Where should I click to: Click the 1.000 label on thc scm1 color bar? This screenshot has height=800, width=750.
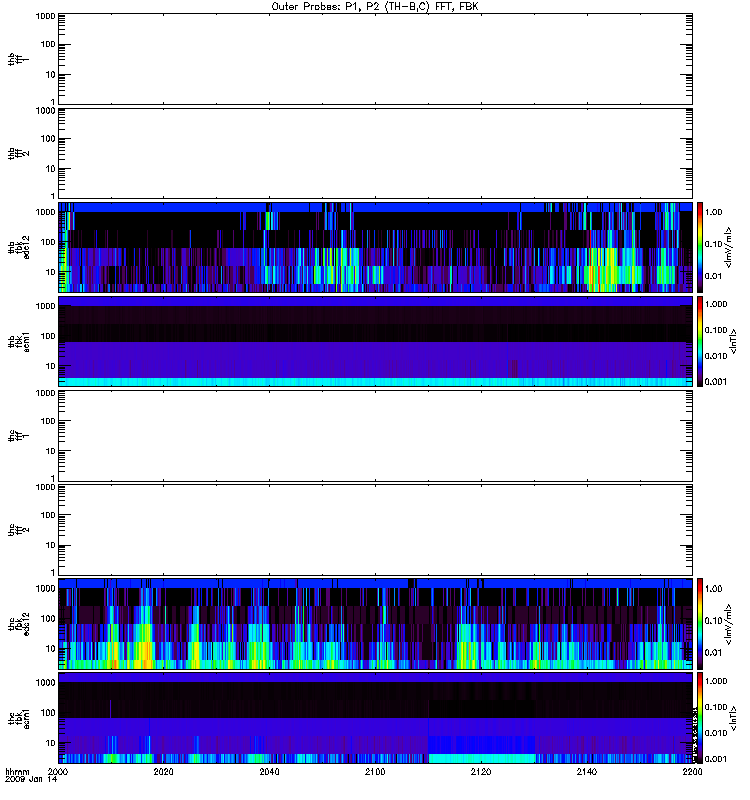tap(716, 681)
